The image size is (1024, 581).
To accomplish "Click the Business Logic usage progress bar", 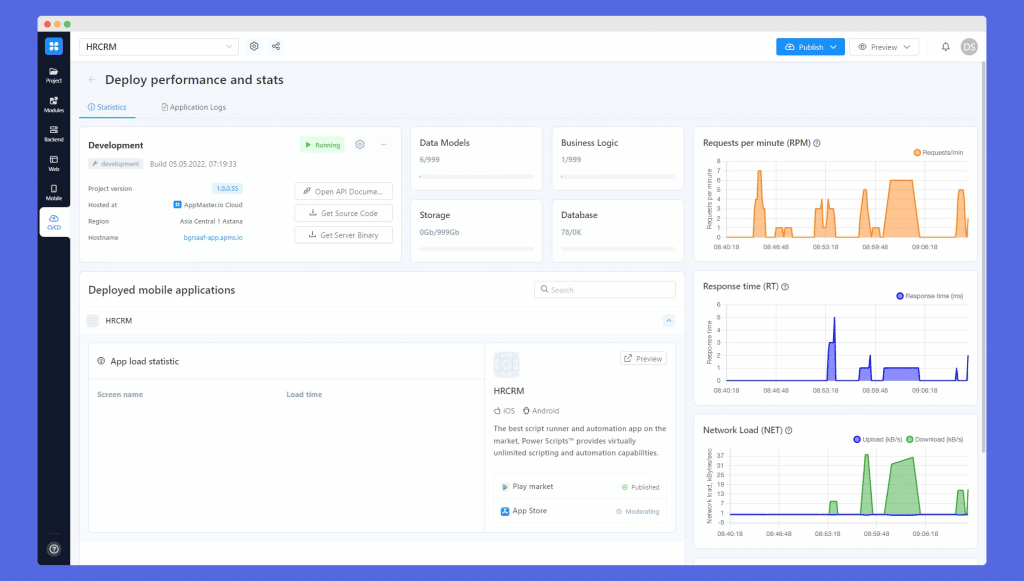I will pyautogui.click(x=618, y=176).
